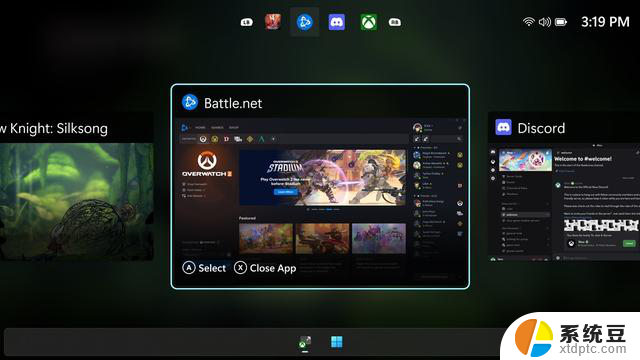Click Learn More button on Stadium banner
This screenshot has height=360, width=640.
(285, 192)
